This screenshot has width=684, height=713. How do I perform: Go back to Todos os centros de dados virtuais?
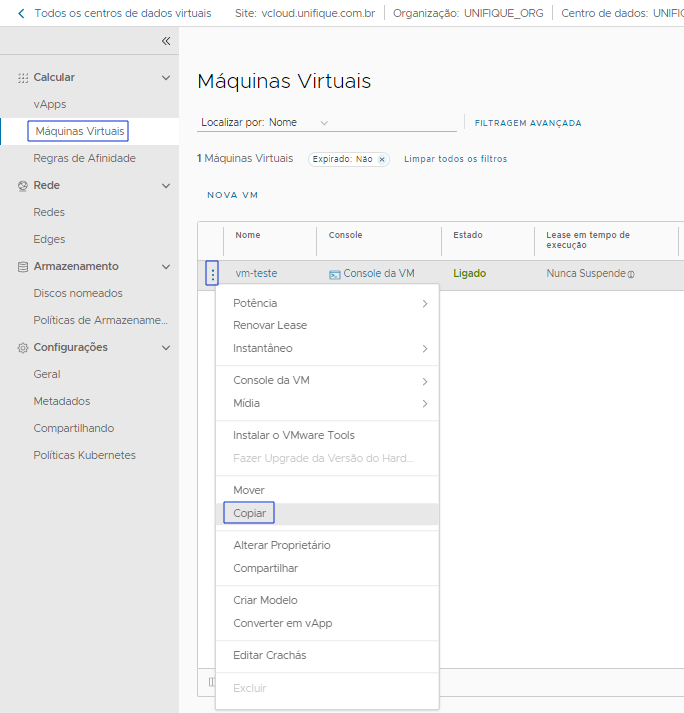[123, 14]
